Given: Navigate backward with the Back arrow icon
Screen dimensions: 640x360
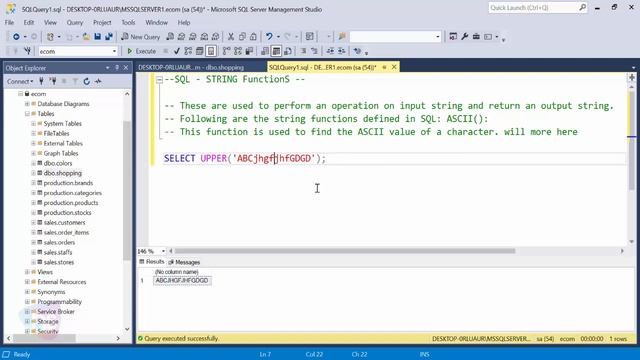Looking at the screenshot, I should point(16,37).
